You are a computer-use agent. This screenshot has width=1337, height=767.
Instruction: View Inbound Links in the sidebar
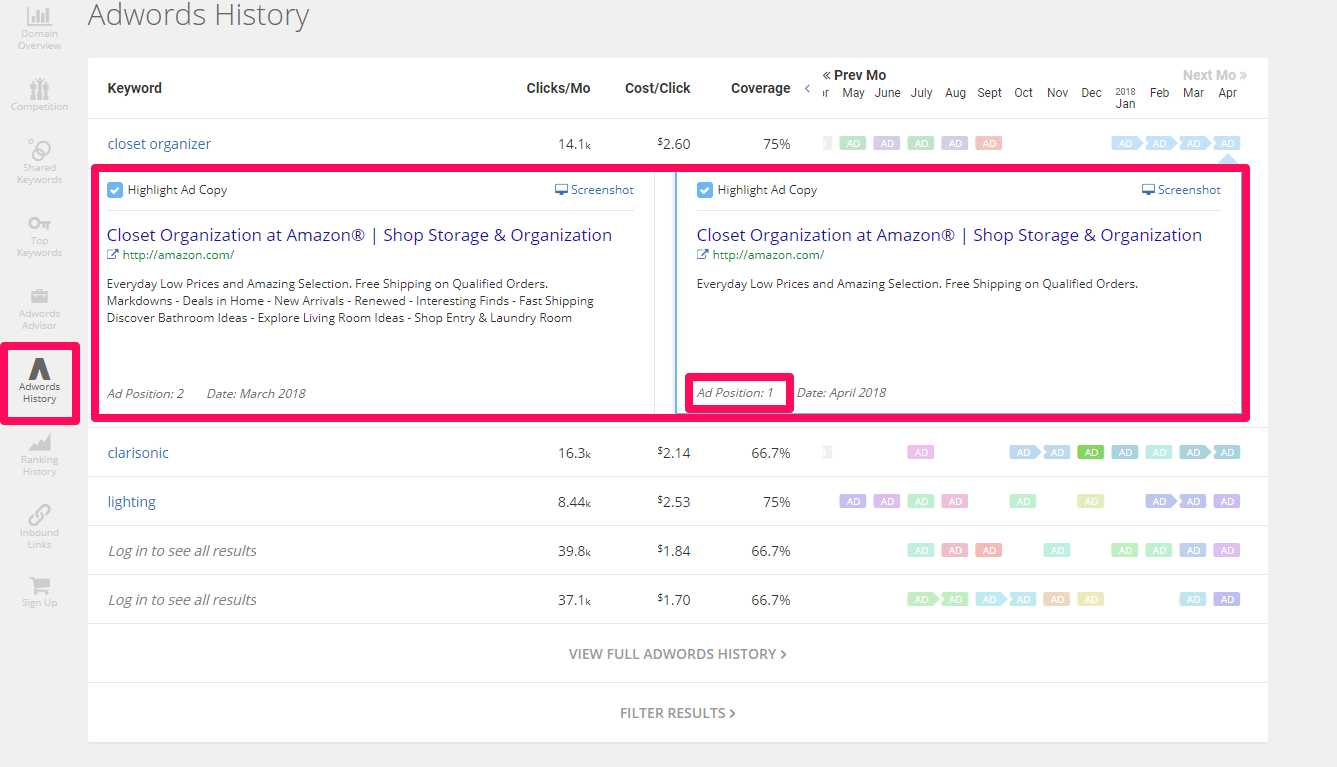click(39, 525)
